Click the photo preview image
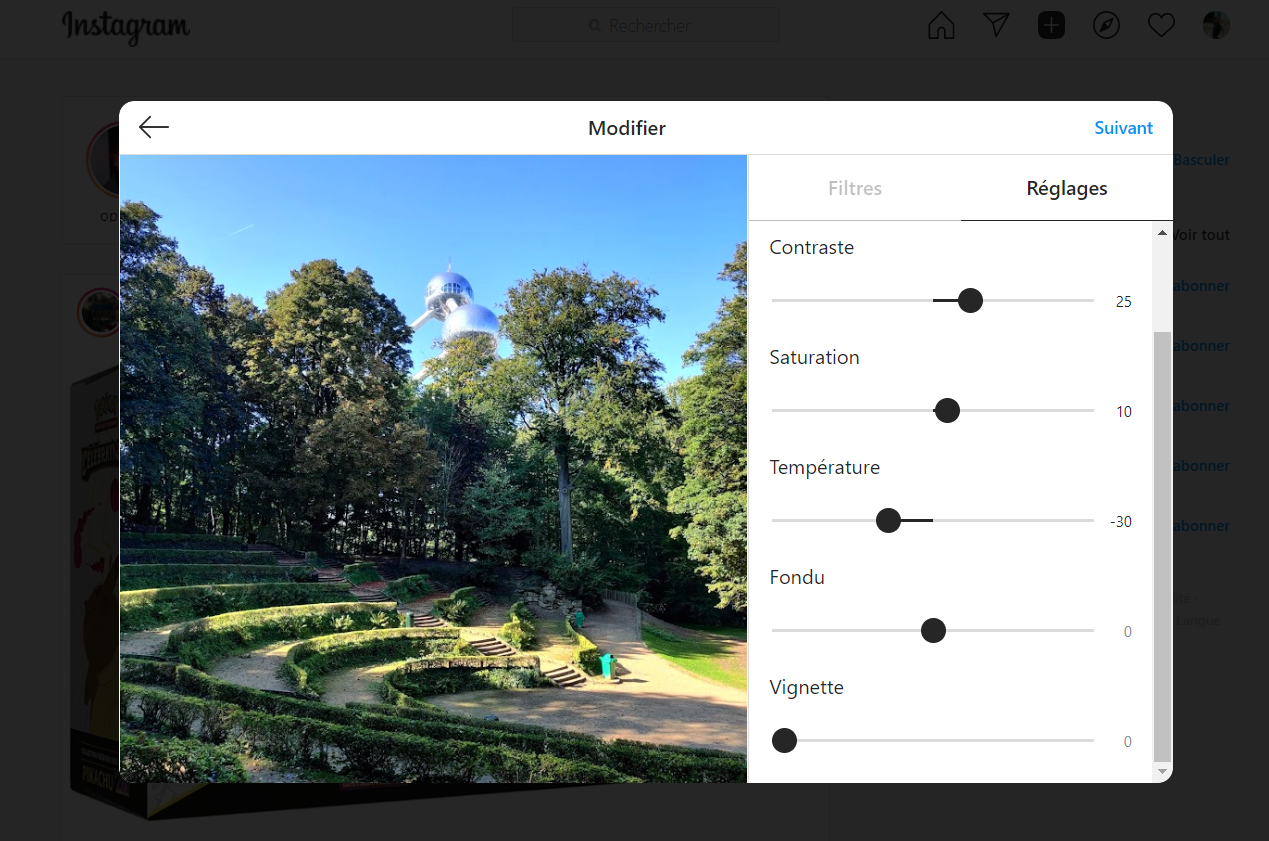This screenshot has width=1269, height=841. [x=433, y=468]
